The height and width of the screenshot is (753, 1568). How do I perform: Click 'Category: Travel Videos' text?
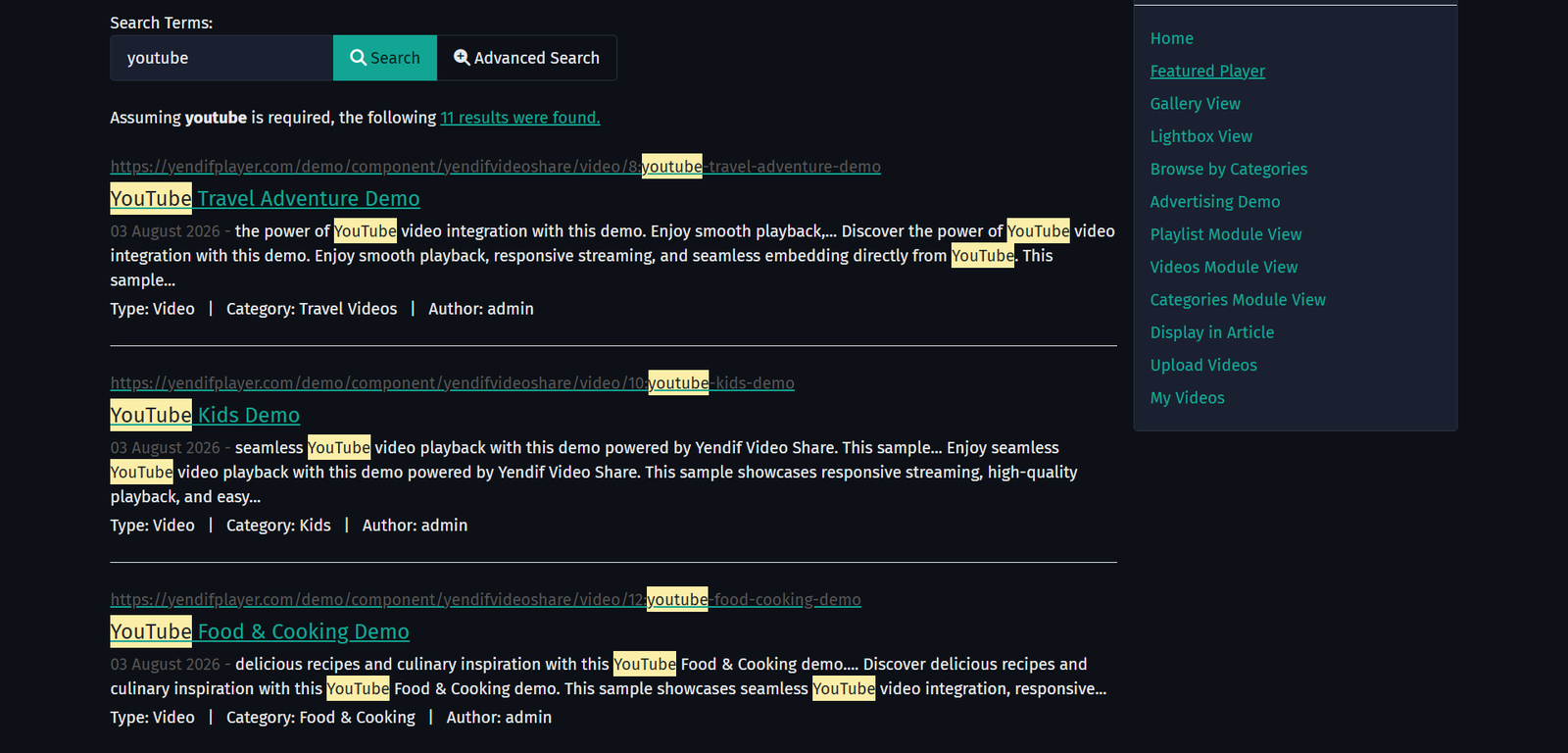pos(312,309)
